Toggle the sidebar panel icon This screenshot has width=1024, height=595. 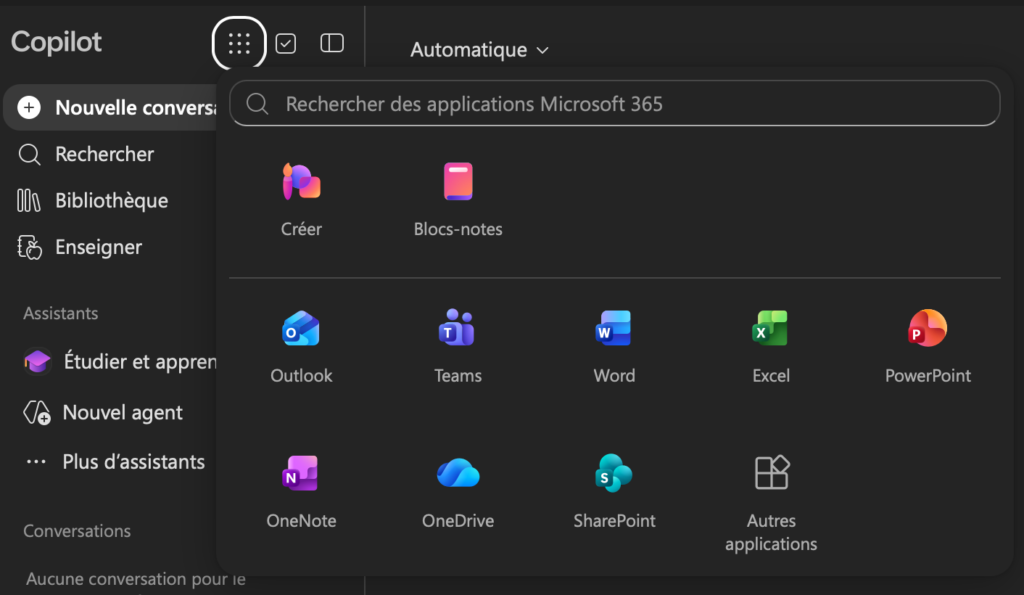[332, 43]
